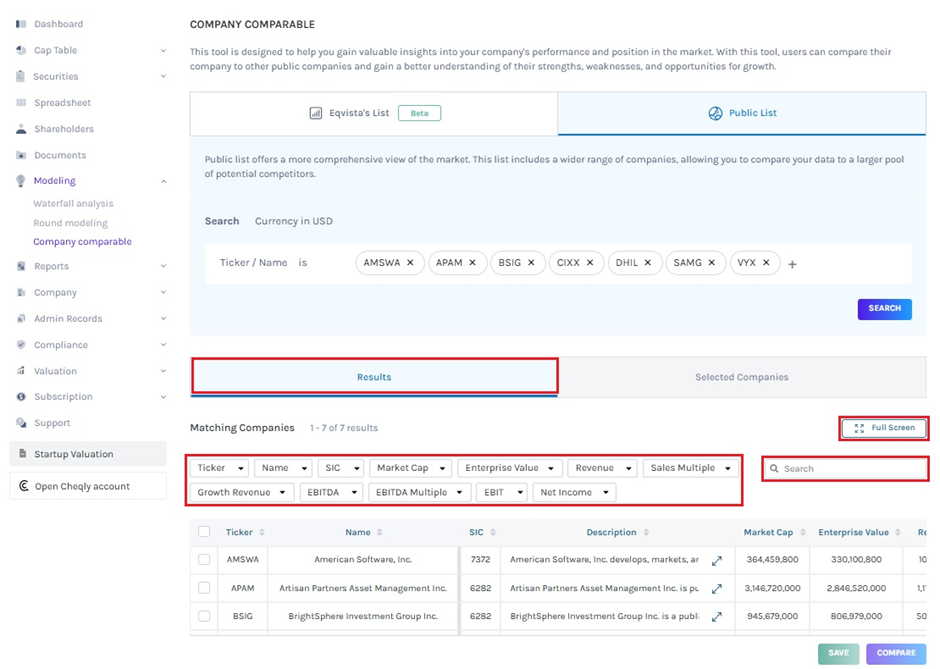This screenshot has height=669, width=940.
Task: Switch to the Eqvista's List tab
Action: click(x=373, y=113)
